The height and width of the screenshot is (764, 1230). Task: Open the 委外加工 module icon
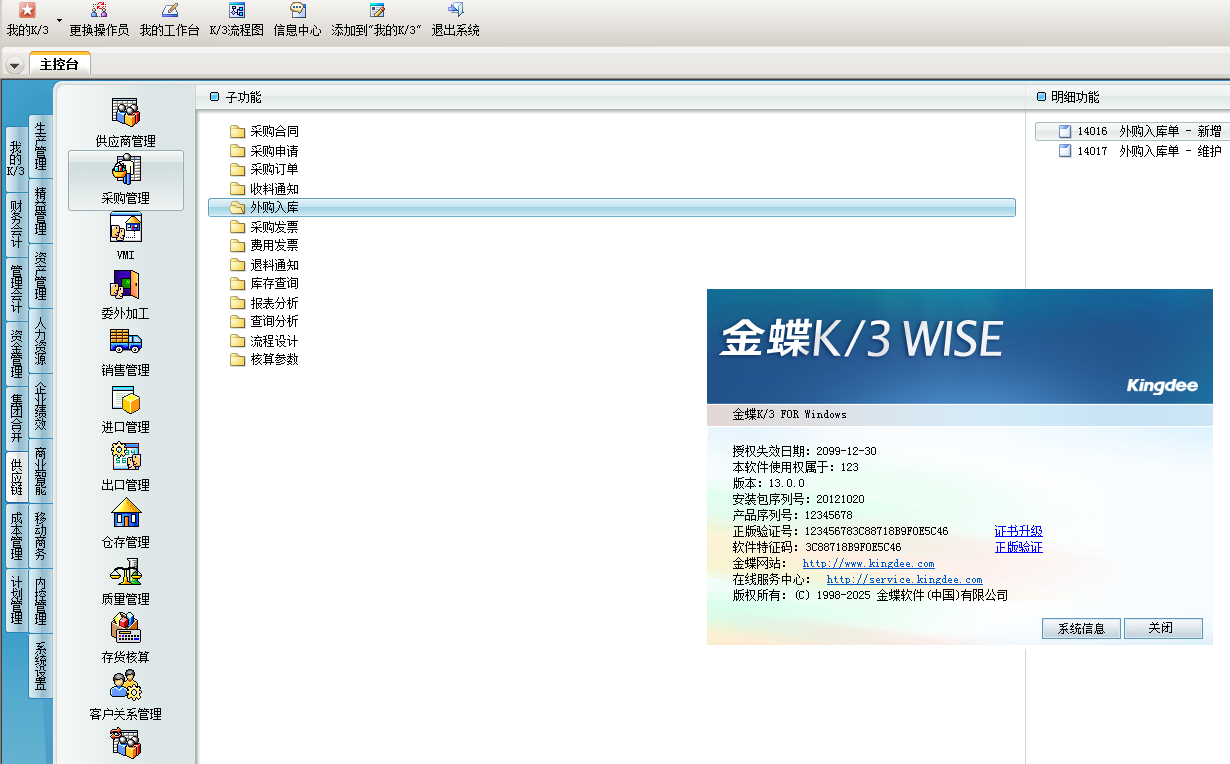126,294
